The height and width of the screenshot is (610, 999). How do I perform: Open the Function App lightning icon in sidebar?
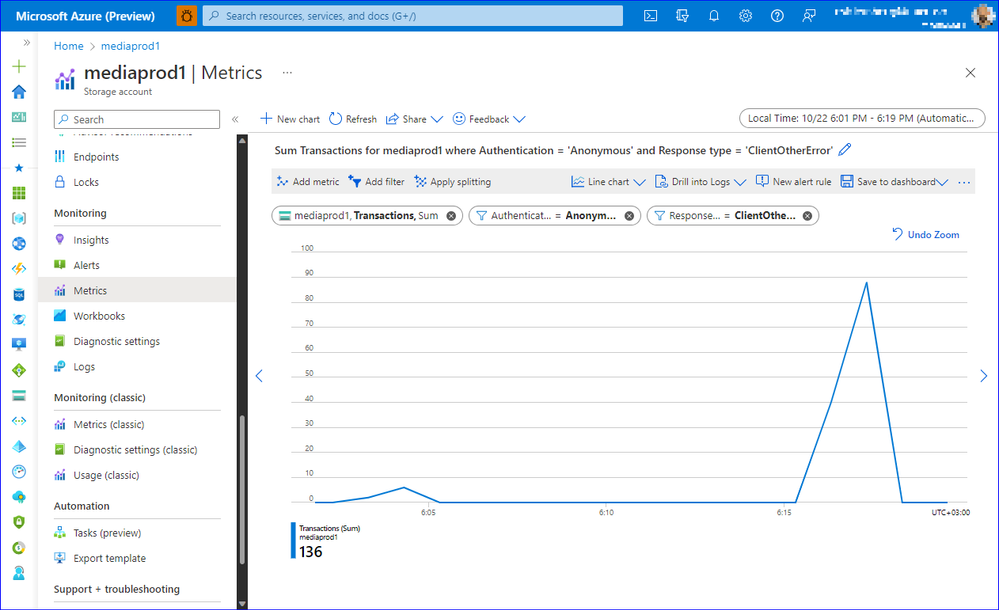pos(19,269)
